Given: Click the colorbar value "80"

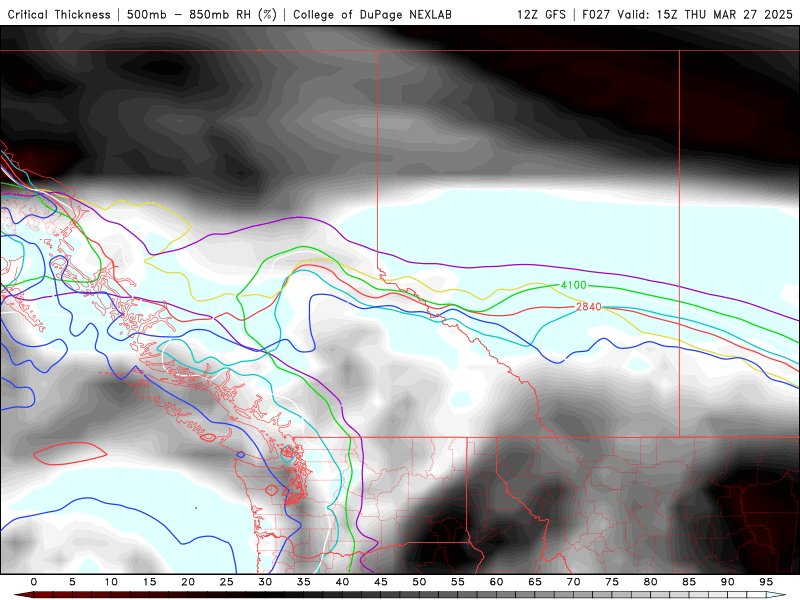Looking at the screenshot, I should click(x=651, y=582).
